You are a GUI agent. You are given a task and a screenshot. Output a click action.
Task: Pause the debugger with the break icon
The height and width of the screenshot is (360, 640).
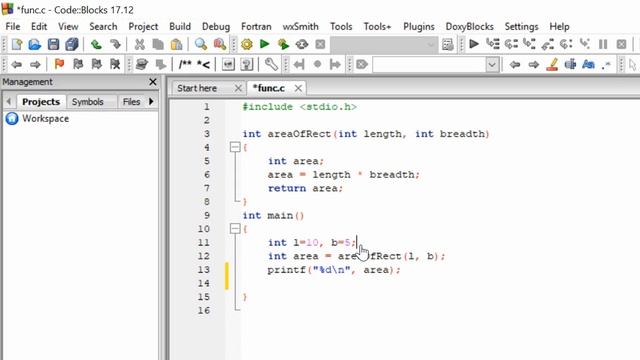603,44
